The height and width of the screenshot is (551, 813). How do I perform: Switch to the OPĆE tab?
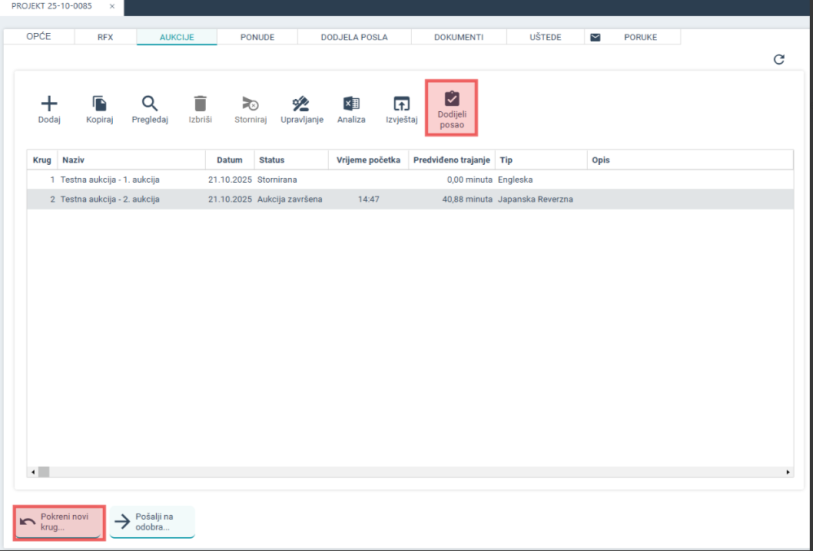click(38, 37)
